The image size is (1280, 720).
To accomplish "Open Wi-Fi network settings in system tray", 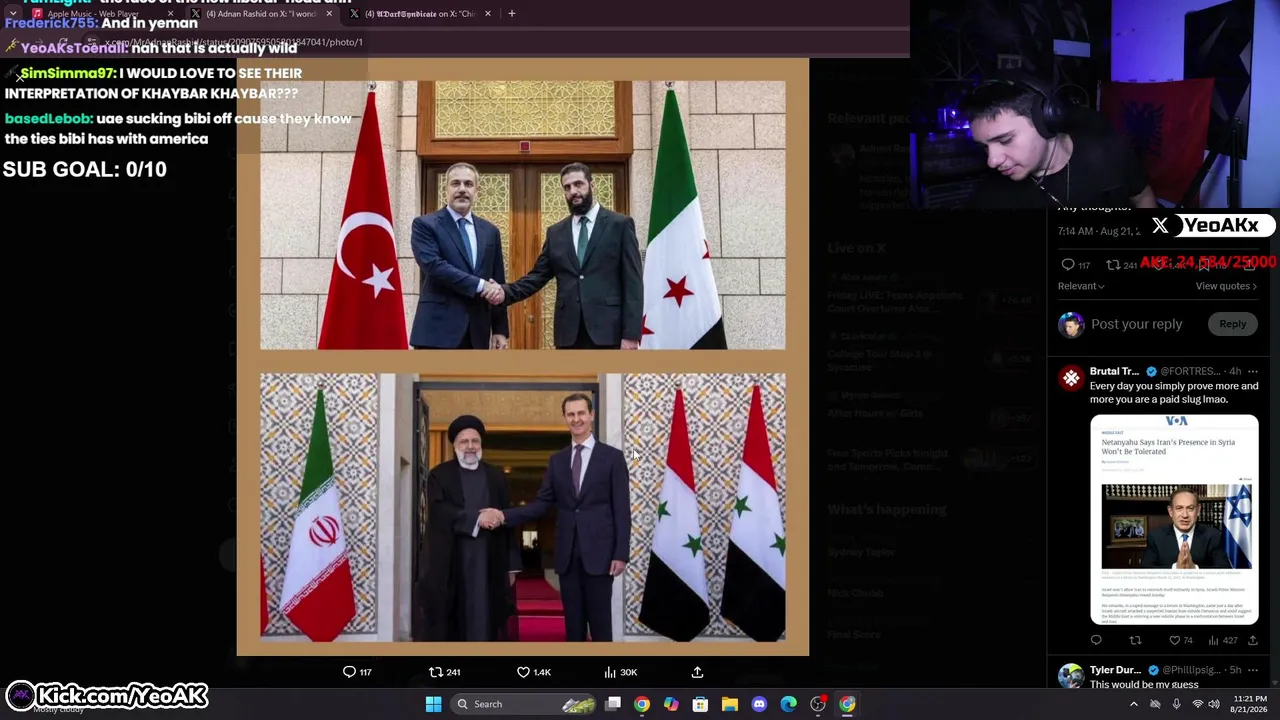I will [1197, 704].
